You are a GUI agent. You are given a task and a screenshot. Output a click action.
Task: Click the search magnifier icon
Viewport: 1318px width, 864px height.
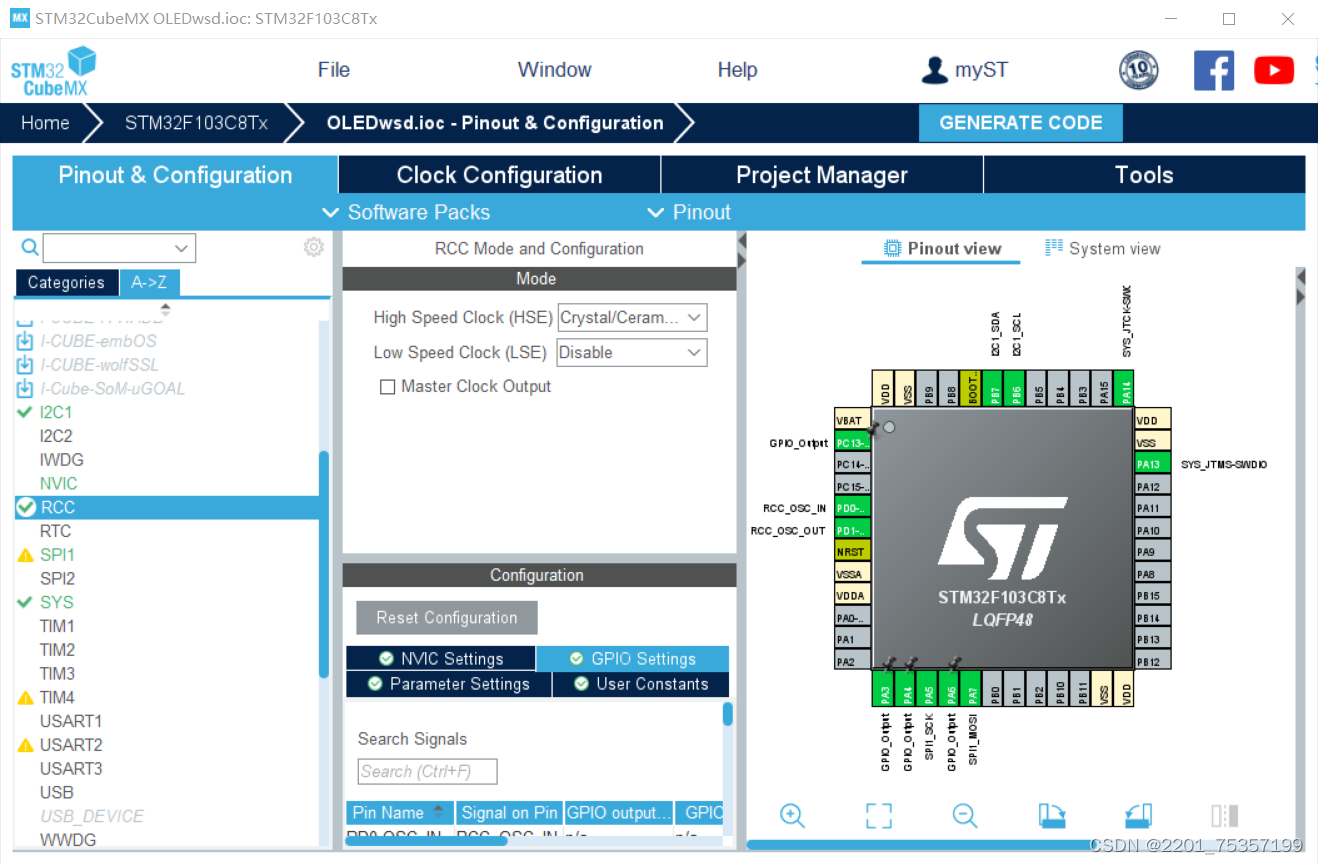[x=30, y=247]
